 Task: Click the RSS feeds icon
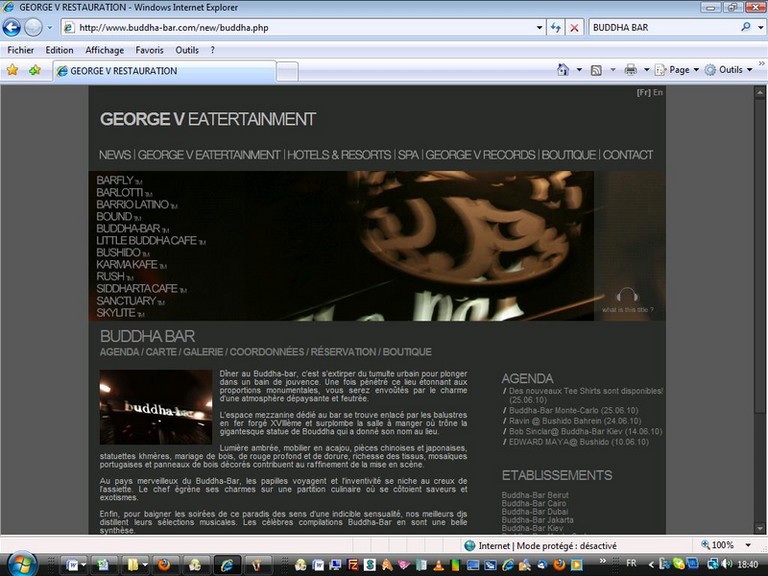click(x=596, y=70)
